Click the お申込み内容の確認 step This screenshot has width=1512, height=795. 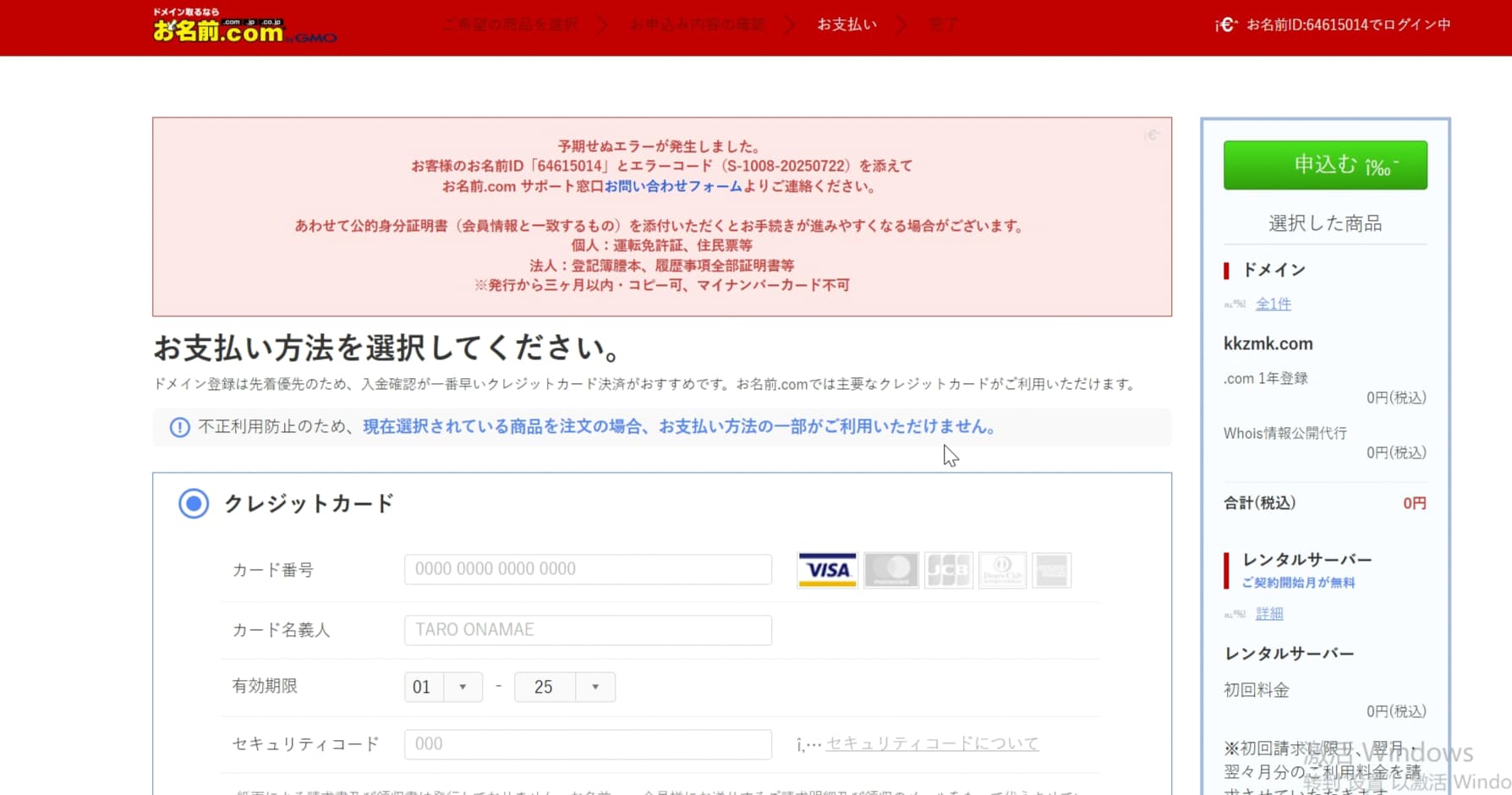pyautogui.click(x=698, y=25)
